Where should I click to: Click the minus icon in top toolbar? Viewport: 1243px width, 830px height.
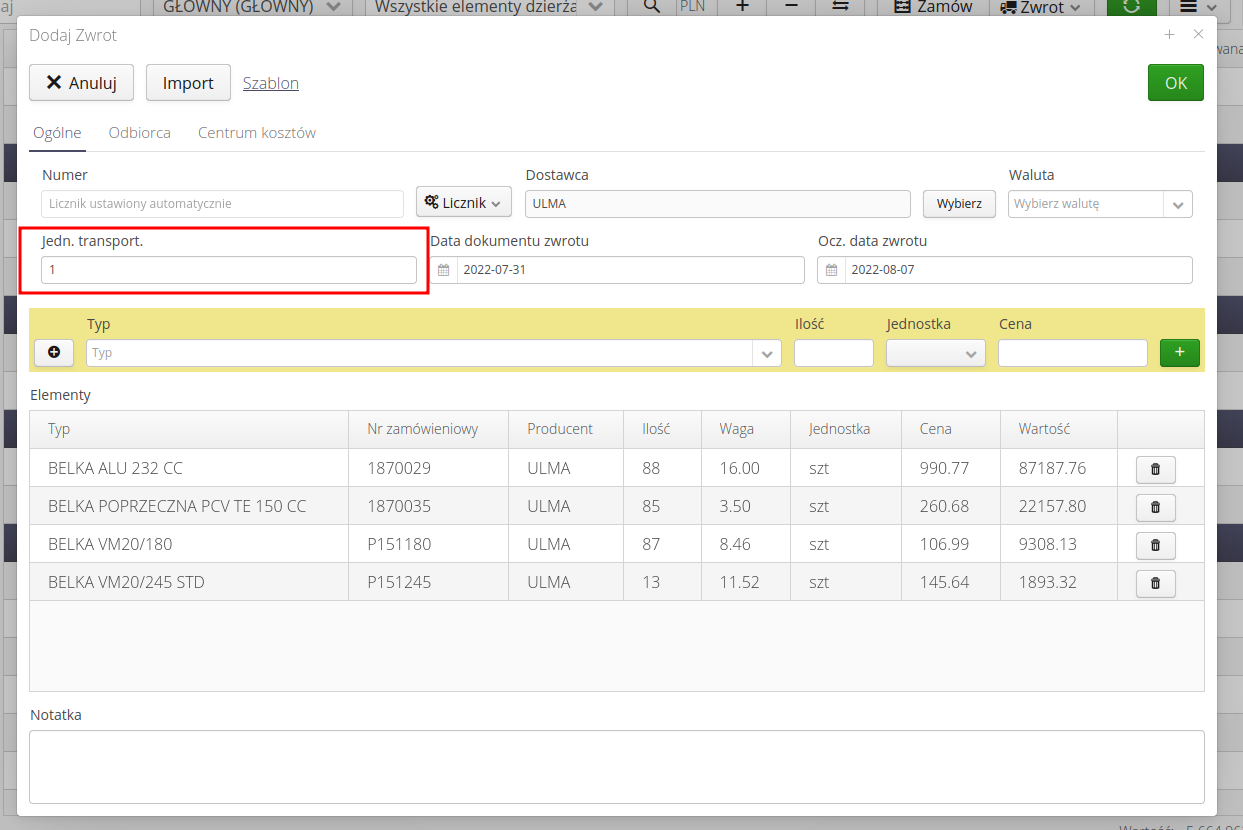(790, 7)
